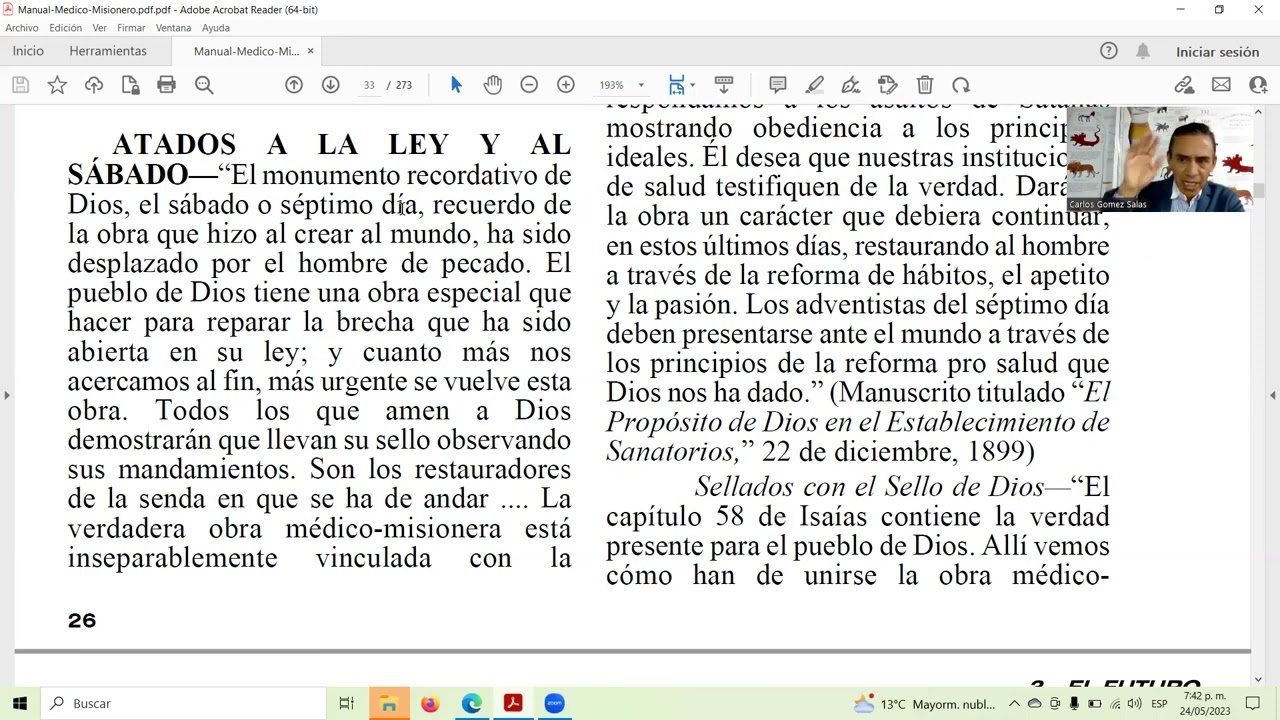Zoom out with the minus button
This screenshot has height=720, width=1280.
pyautogui.click(x=529, y=85)
